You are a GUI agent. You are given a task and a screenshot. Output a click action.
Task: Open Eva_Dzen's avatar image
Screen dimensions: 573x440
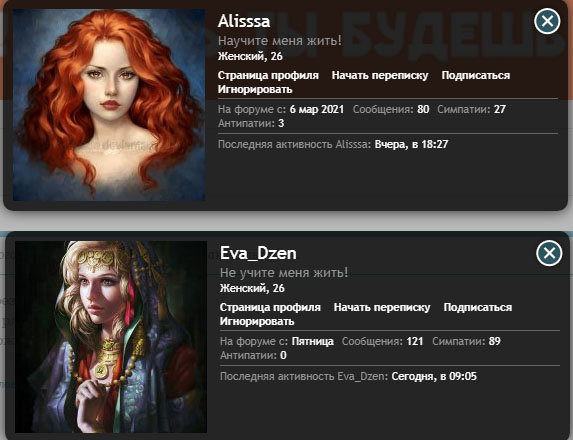pos(111,337)
